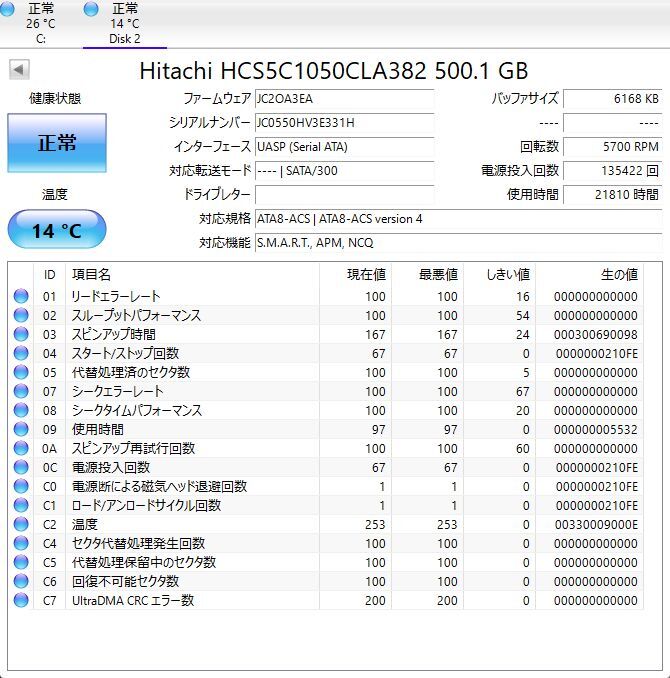Screen dimensions: 670x678
Task: Click the status circle for ID C5 row
Action: (21, 563)
